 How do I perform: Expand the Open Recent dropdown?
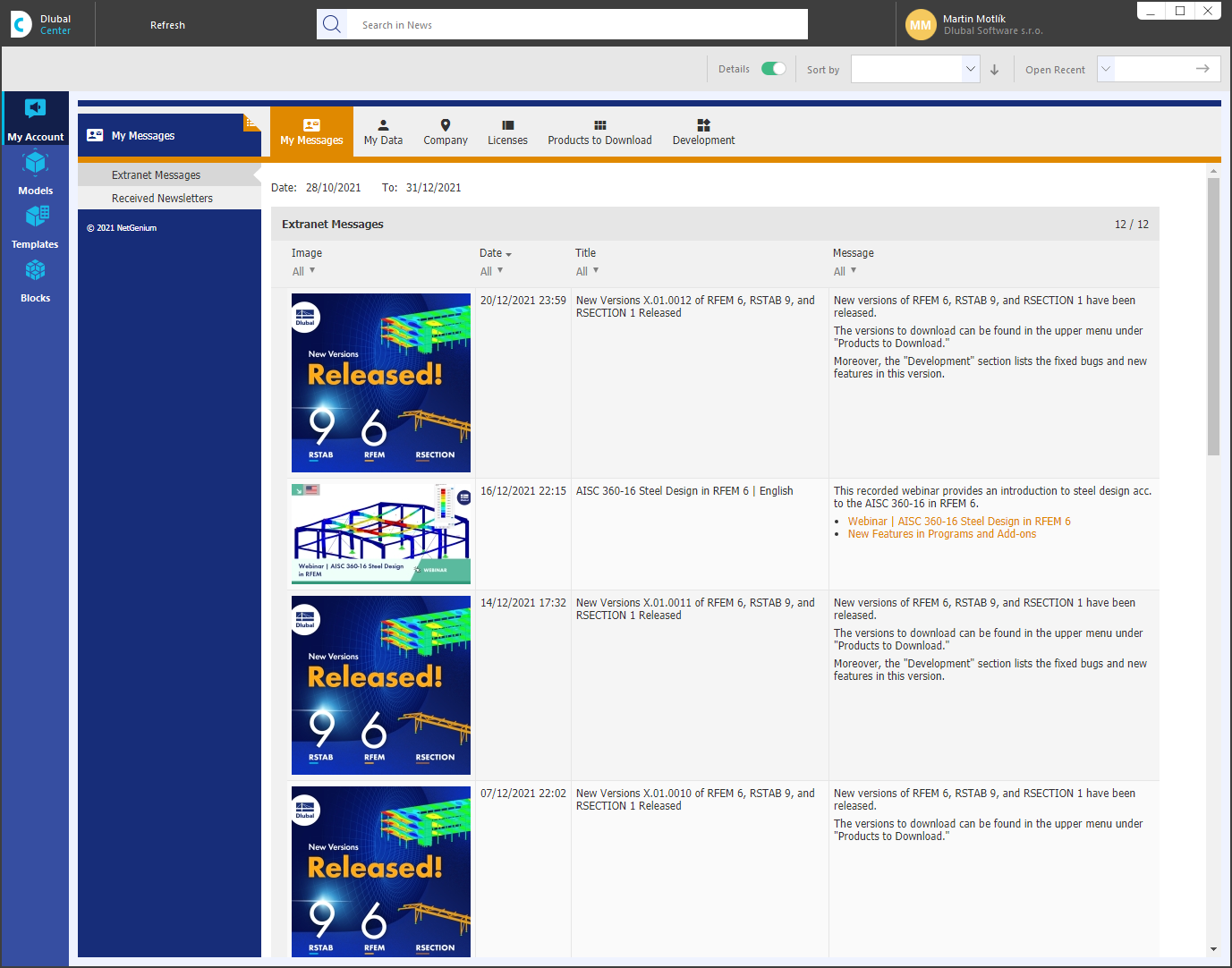1106,69
